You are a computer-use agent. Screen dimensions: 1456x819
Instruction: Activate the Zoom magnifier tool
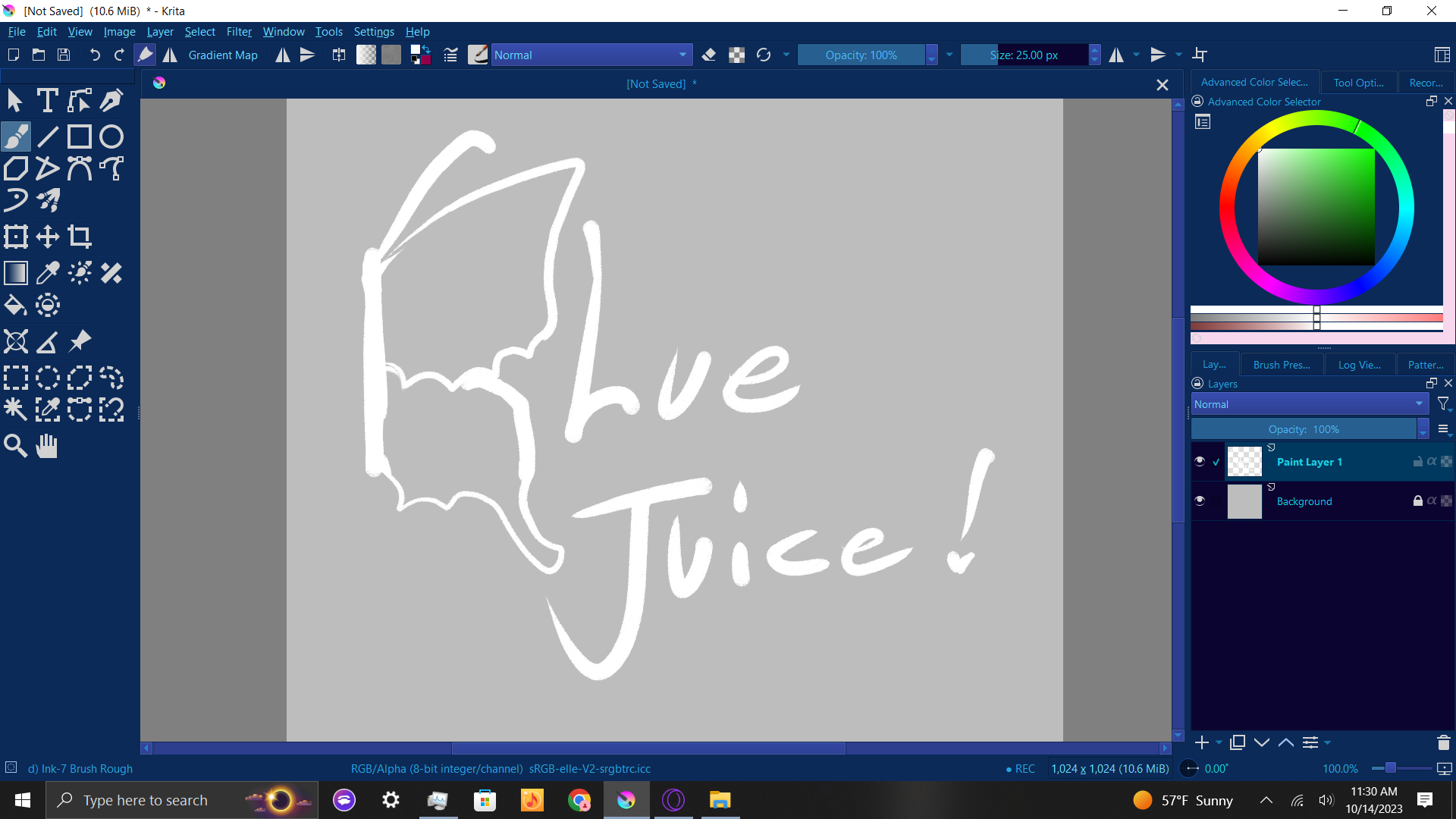[x=15, y=446]
